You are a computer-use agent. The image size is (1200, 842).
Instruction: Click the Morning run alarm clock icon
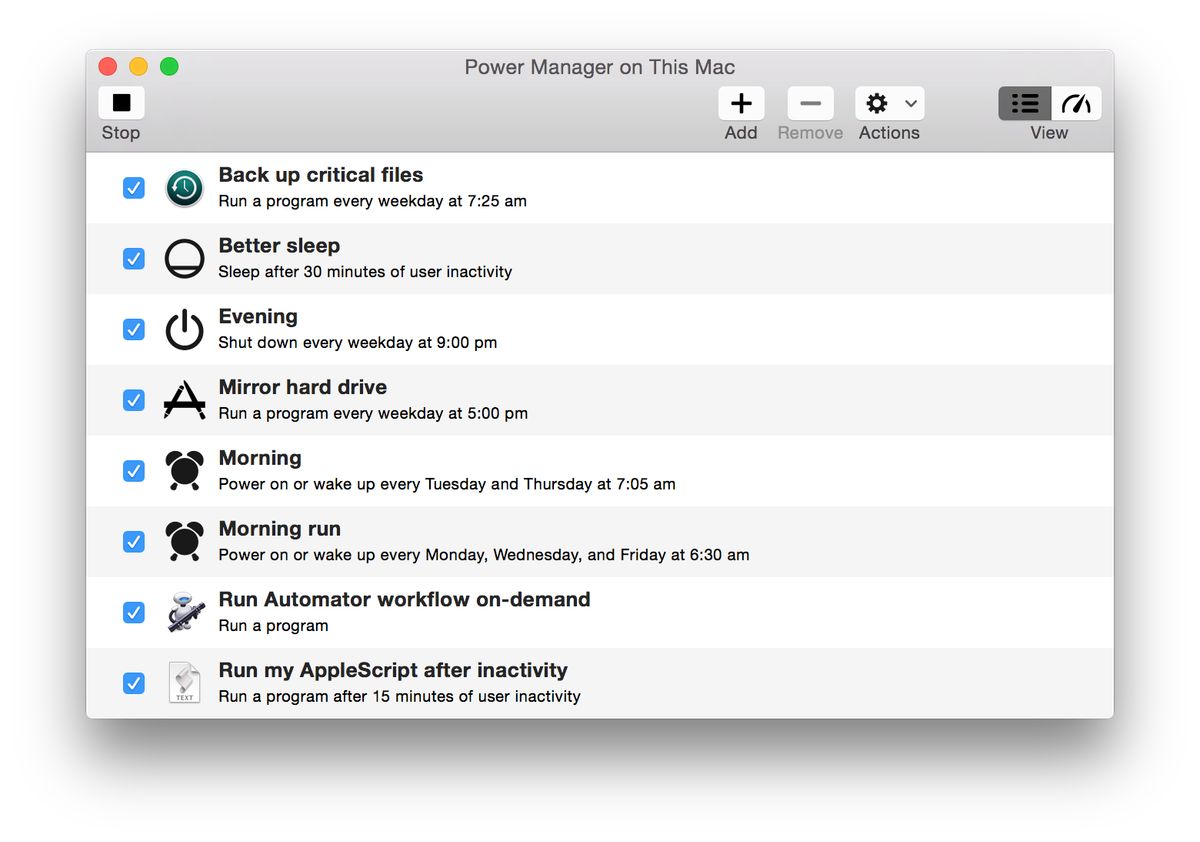click(x=184, y=541)
